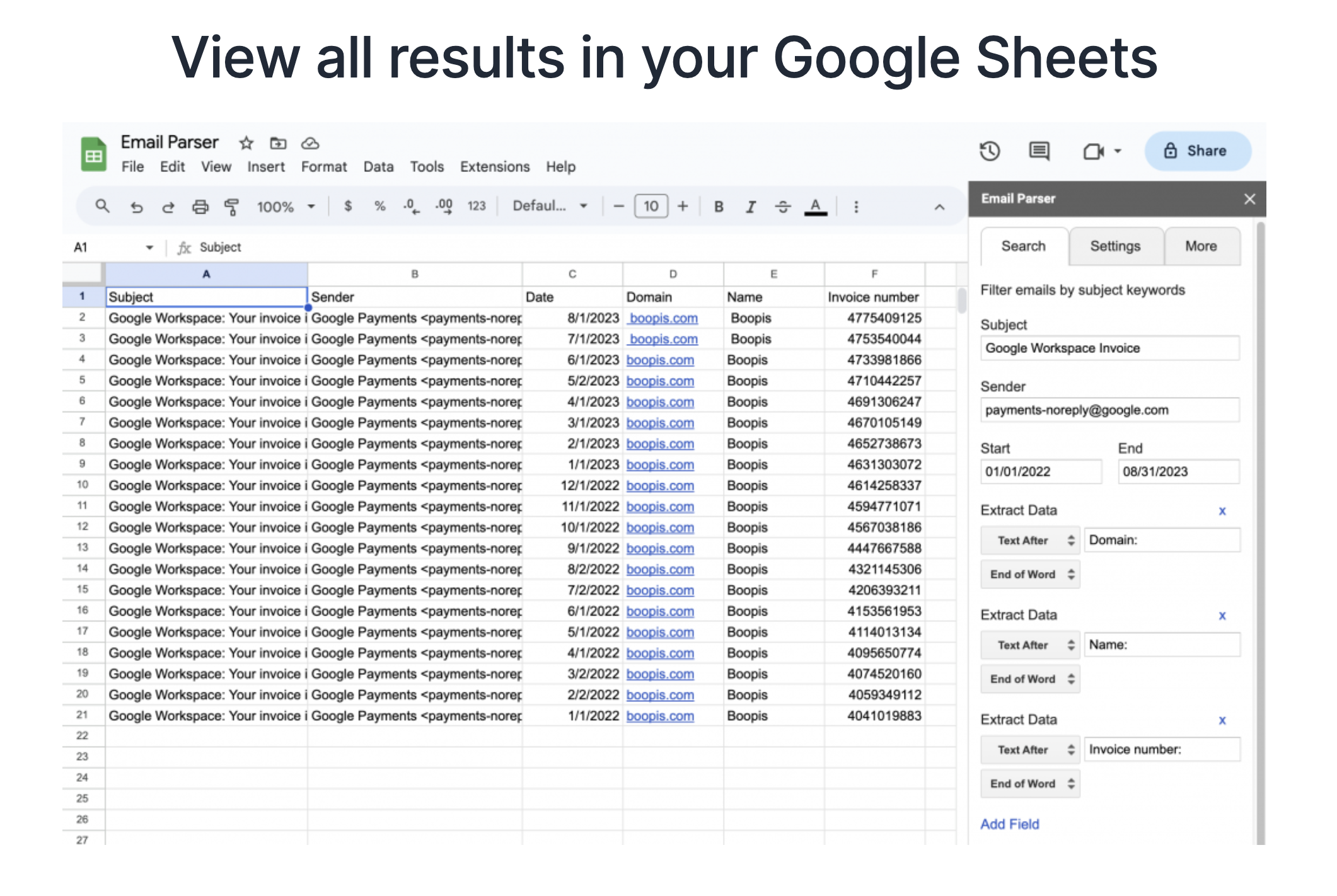This screenshot has height=896, width=1337.
Task: Check the cloud save status icon
Action: tap(310, 144)
